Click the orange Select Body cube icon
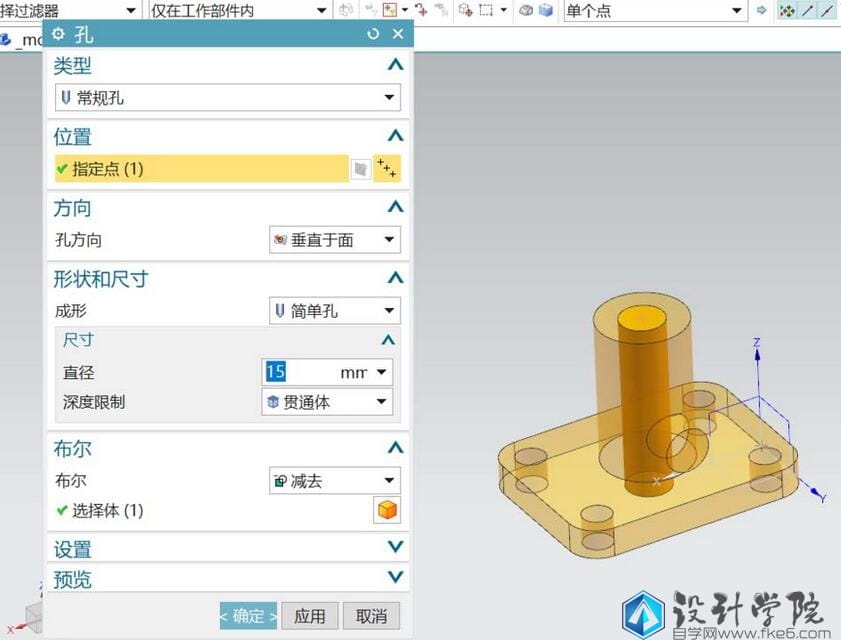The width and height of the screenshot is (841, 640). click(387, 510)
